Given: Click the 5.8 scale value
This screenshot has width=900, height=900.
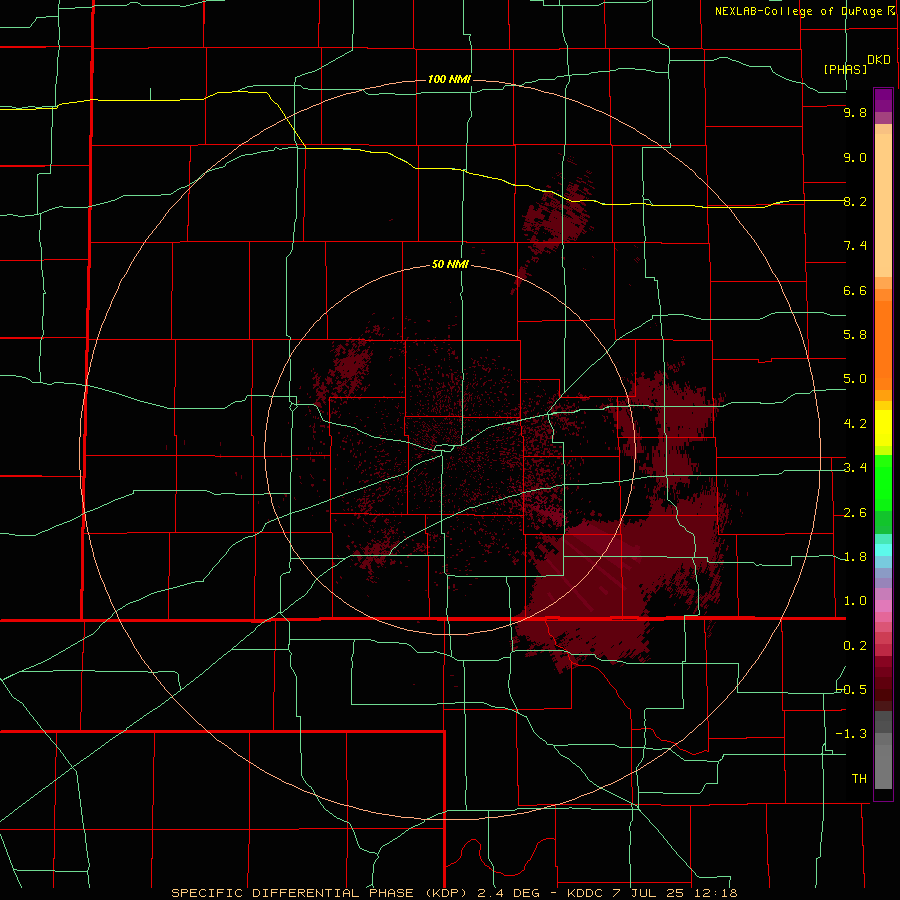Looking at the screenshot, I should 855,335.
